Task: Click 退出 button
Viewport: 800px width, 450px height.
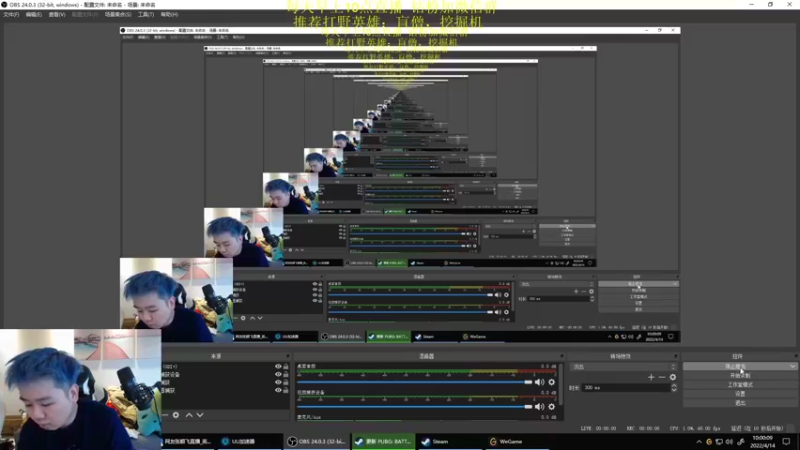Action: pyautogui.click(x=740, y=403)
